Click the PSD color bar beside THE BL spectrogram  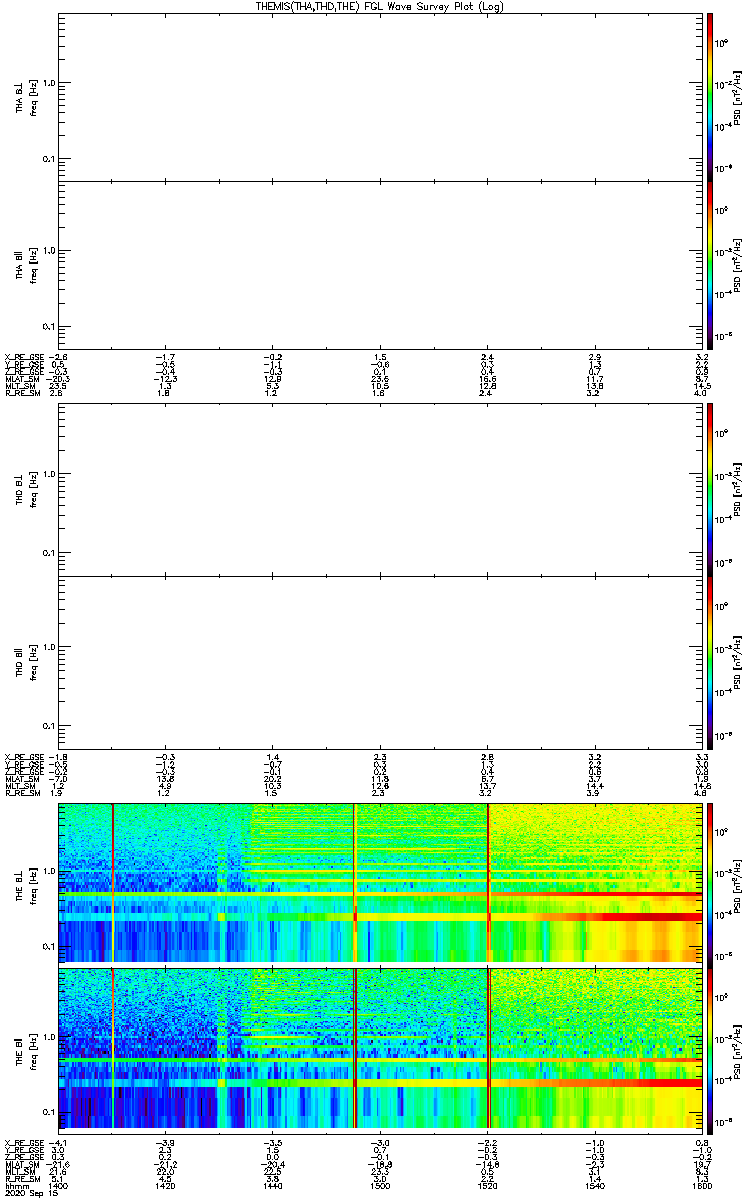tap(710, 881)
